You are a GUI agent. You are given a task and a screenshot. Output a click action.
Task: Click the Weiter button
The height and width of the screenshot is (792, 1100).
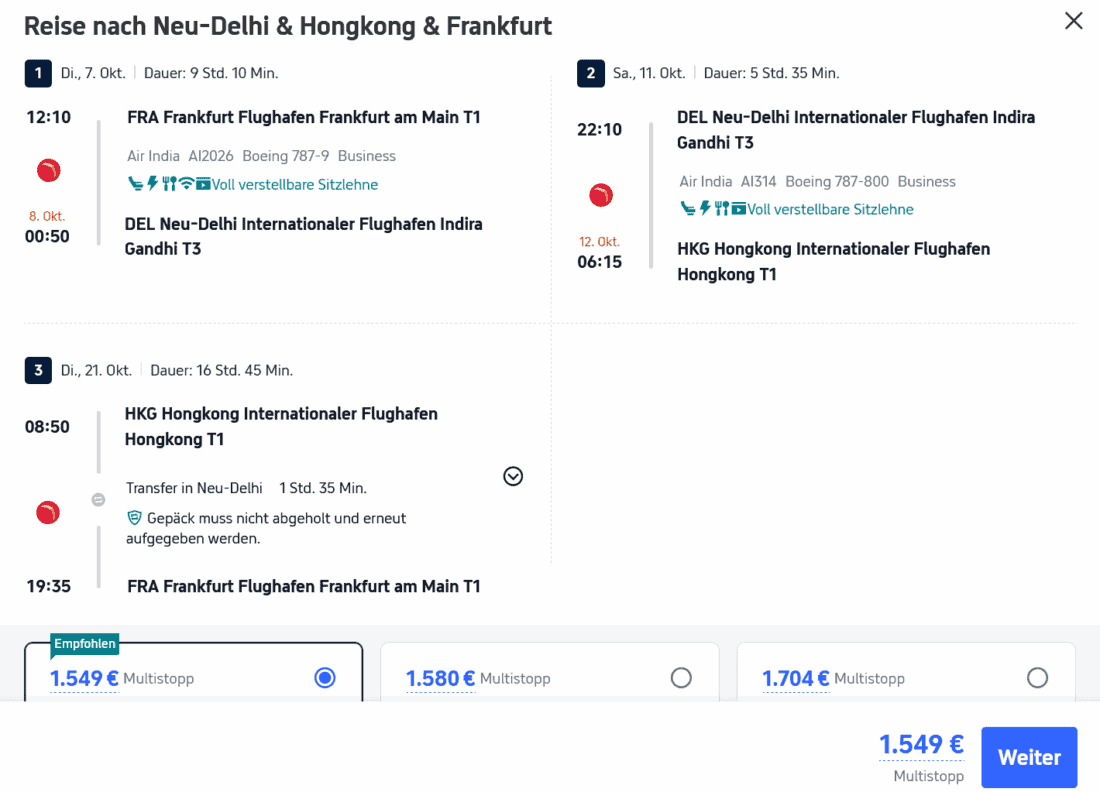pos(1029,757)
